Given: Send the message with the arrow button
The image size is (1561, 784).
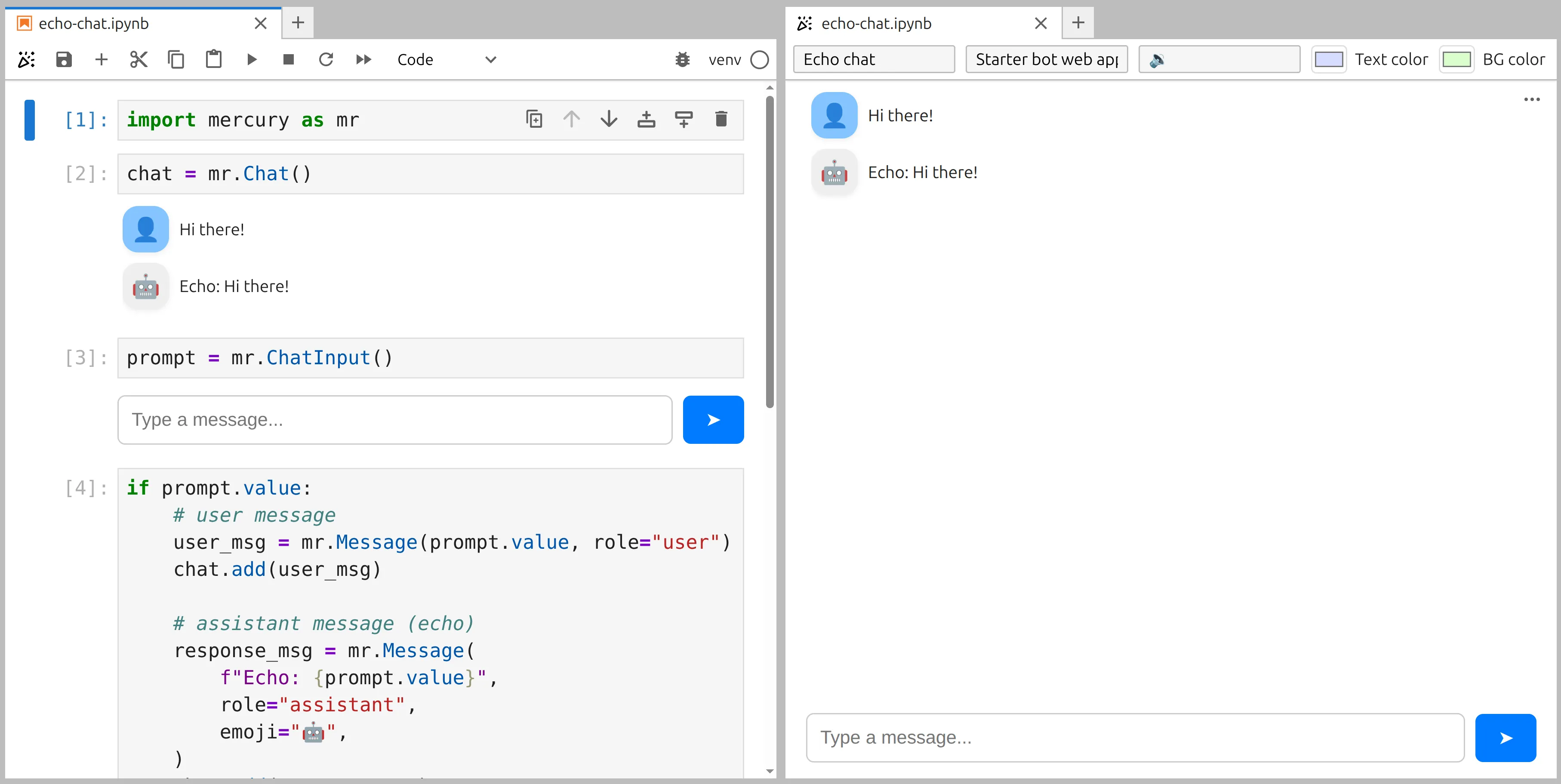Looking at the screenshot, I should [x=1506, y=738].
